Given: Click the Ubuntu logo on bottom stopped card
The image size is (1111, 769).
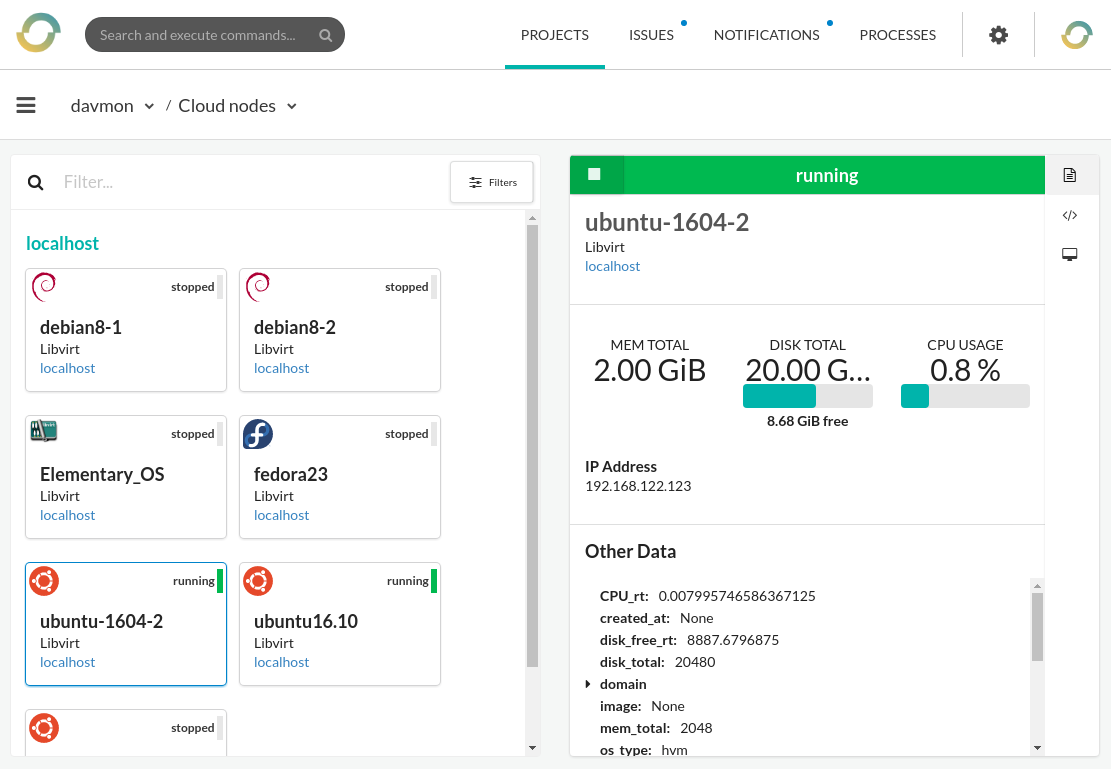Looking at the screenshot, I should (44, 728).
